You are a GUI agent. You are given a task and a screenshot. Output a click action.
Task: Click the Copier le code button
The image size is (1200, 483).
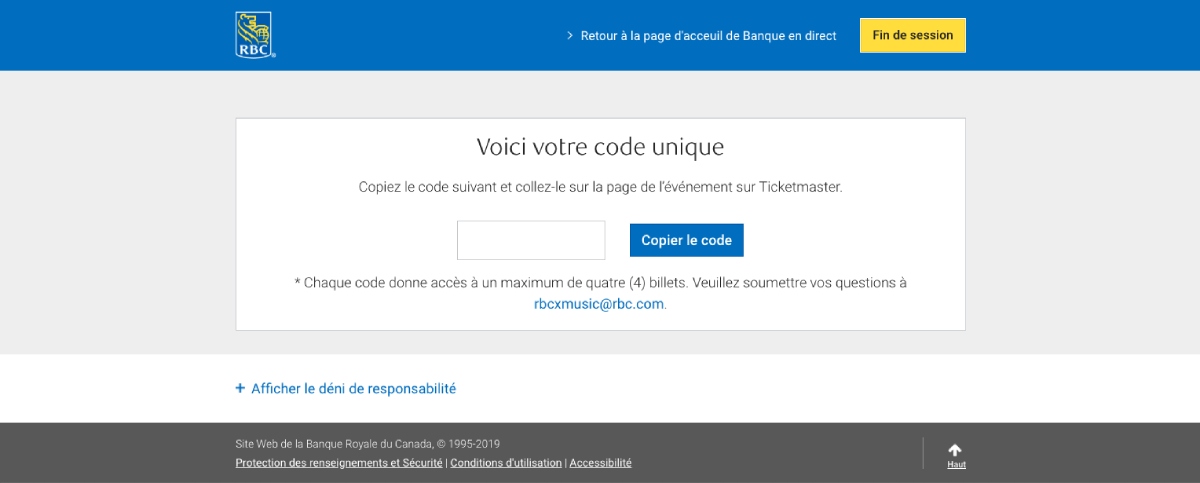pyautogui.click(x=687, y=240)
